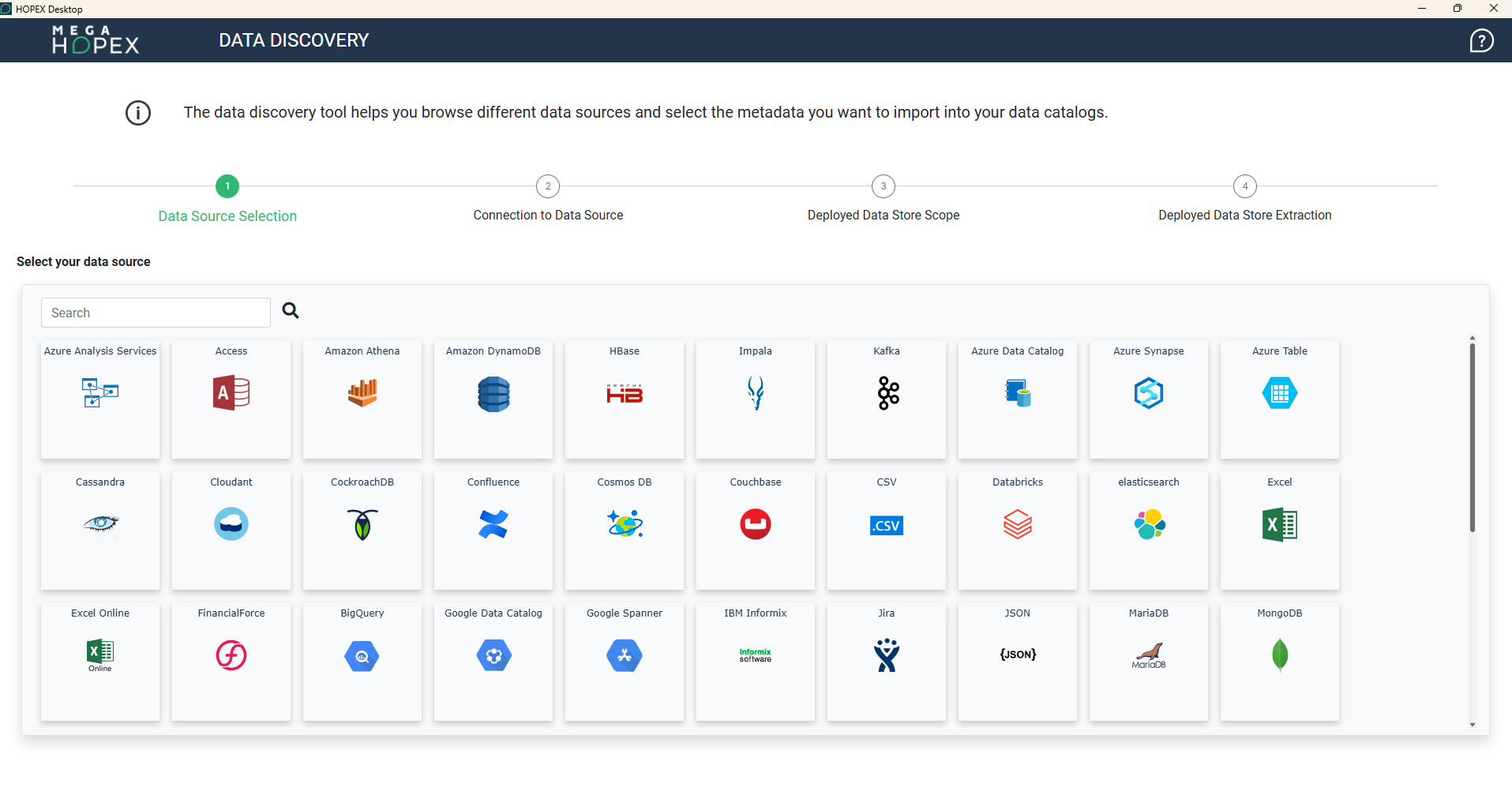This screenshot has width=1512, height=810.
Task: Click the scrollbar down arrow in data source list
Action: (1473, 725)
